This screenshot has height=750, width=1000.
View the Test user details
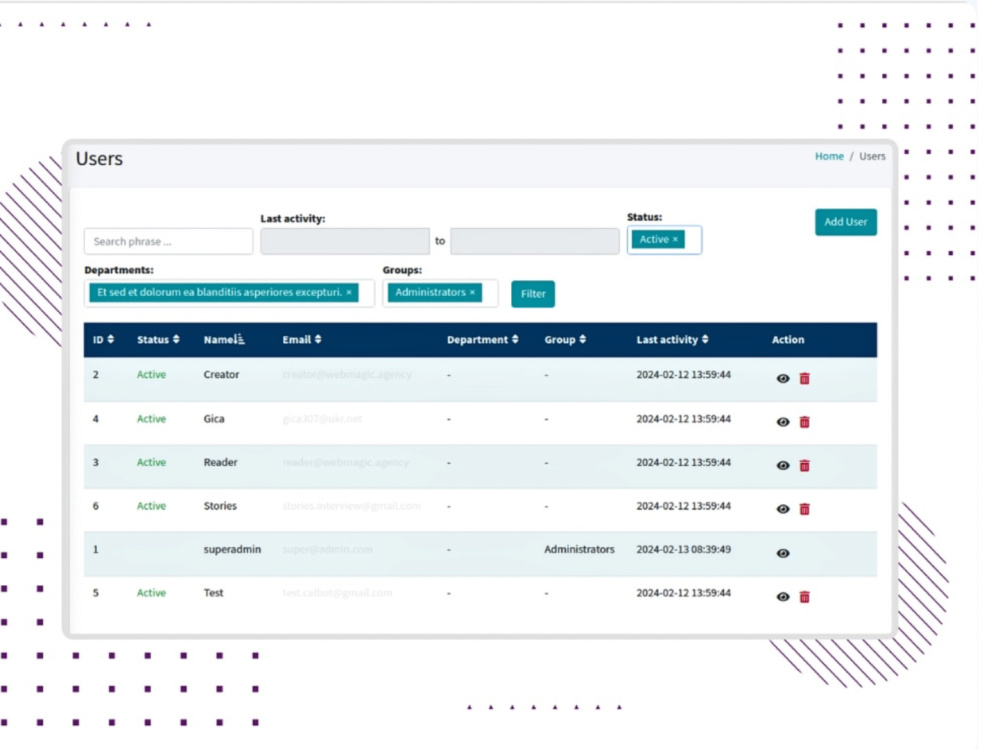pos(783,597)
